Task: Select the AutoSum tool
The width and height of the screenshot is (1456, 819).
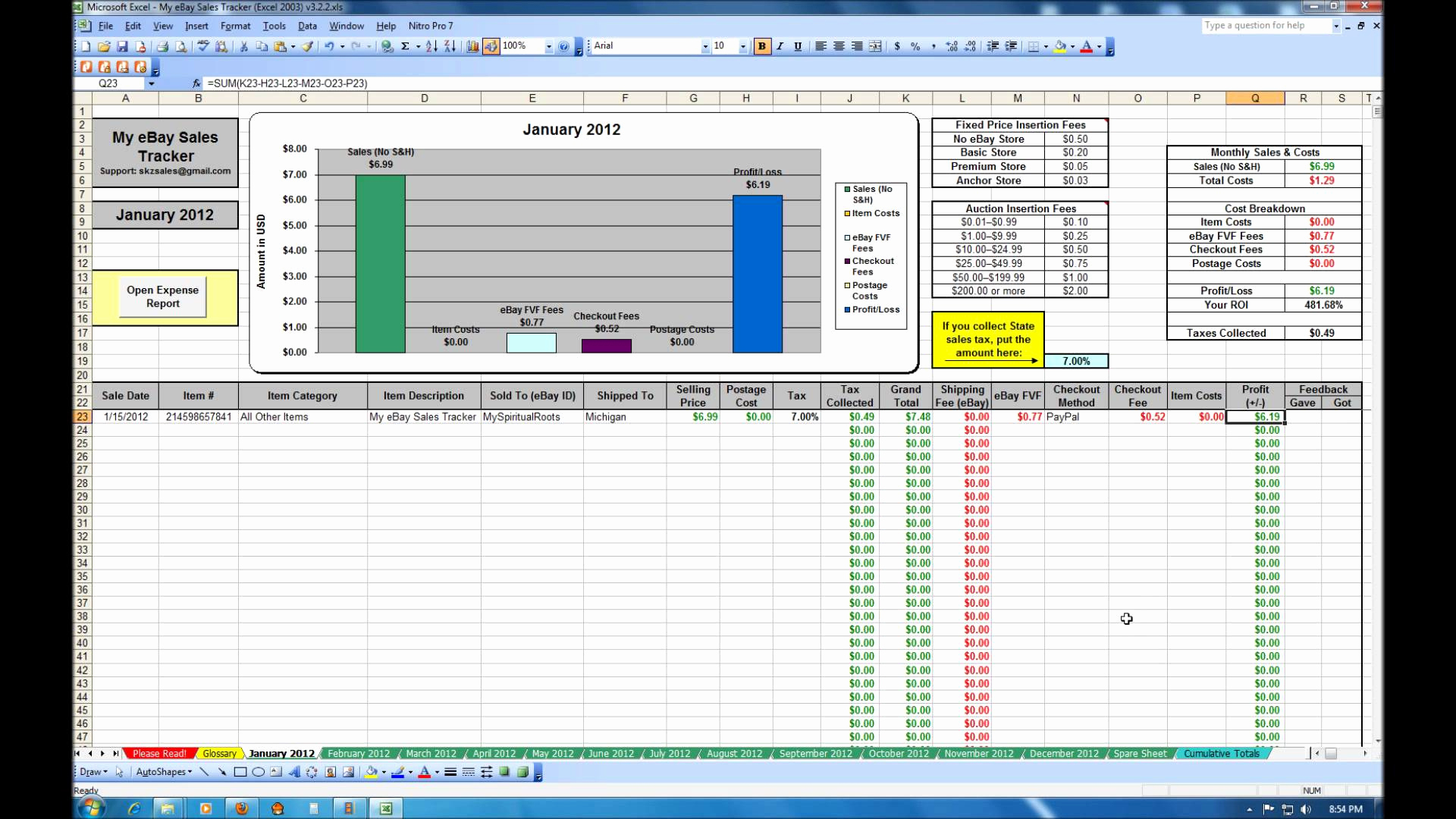Action: [406, 46]
